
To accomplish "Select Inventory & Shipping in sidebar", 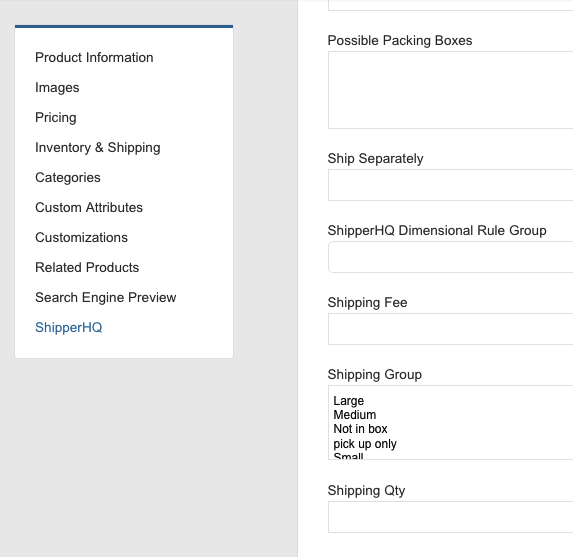I will pyautogui.click(x=98, y=147).
